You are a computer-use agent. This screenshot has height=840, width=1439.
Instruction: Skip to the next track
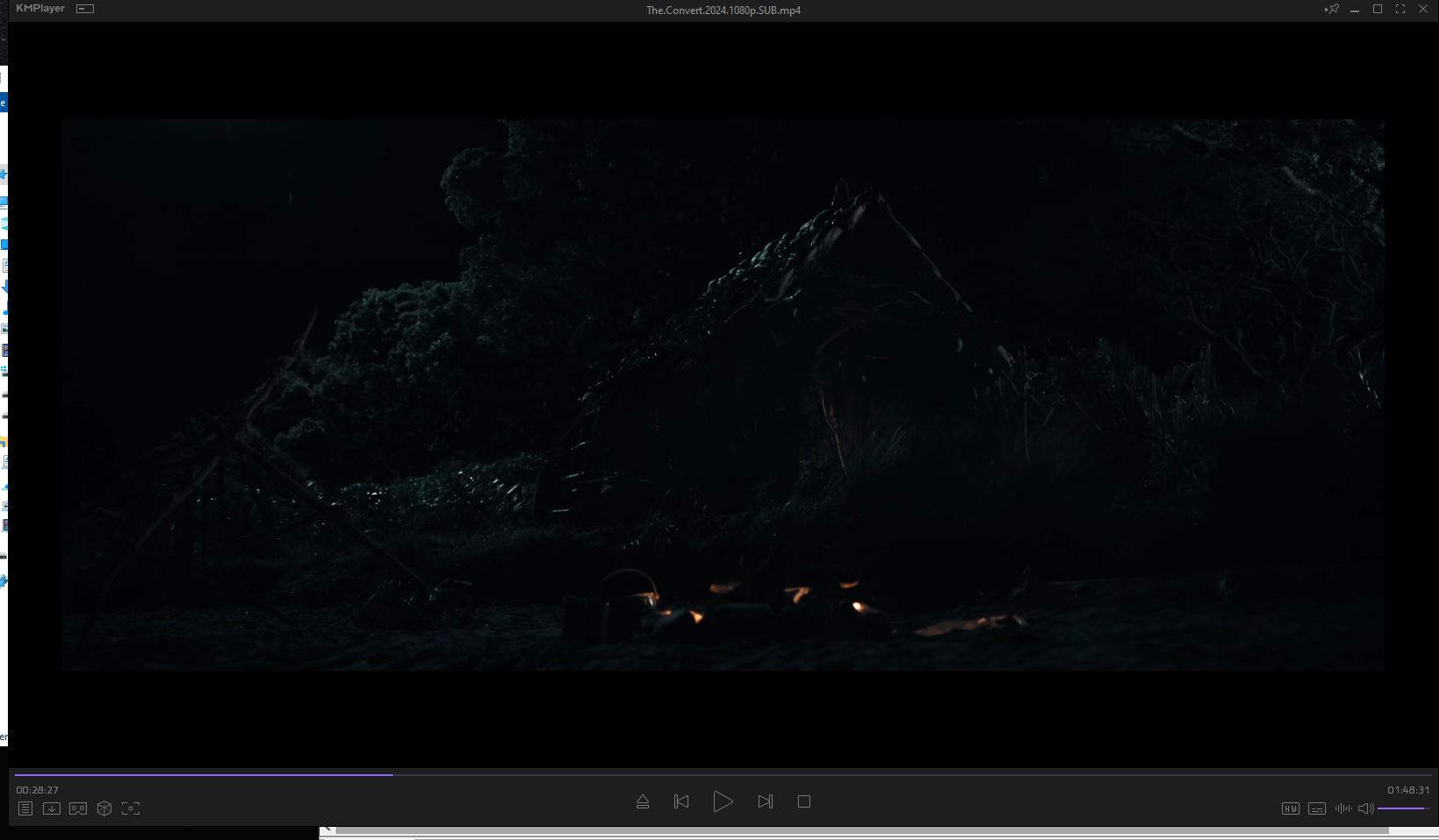(765, 801)
